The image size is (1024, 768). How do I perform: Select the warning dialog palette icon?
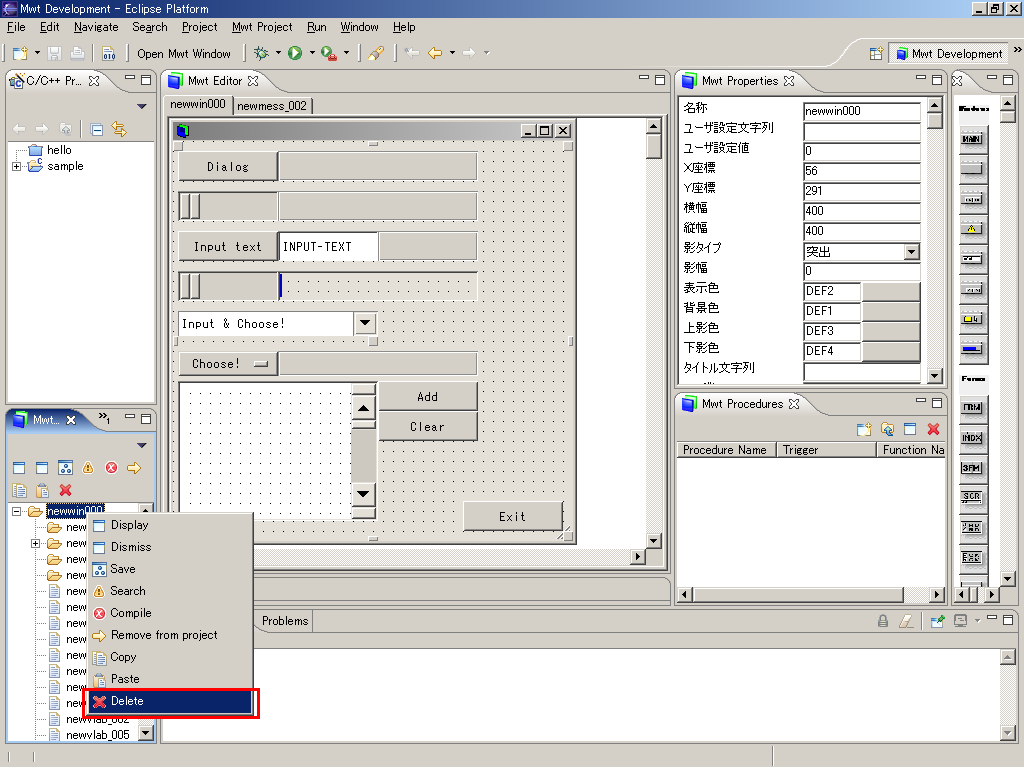pos(972,229)
